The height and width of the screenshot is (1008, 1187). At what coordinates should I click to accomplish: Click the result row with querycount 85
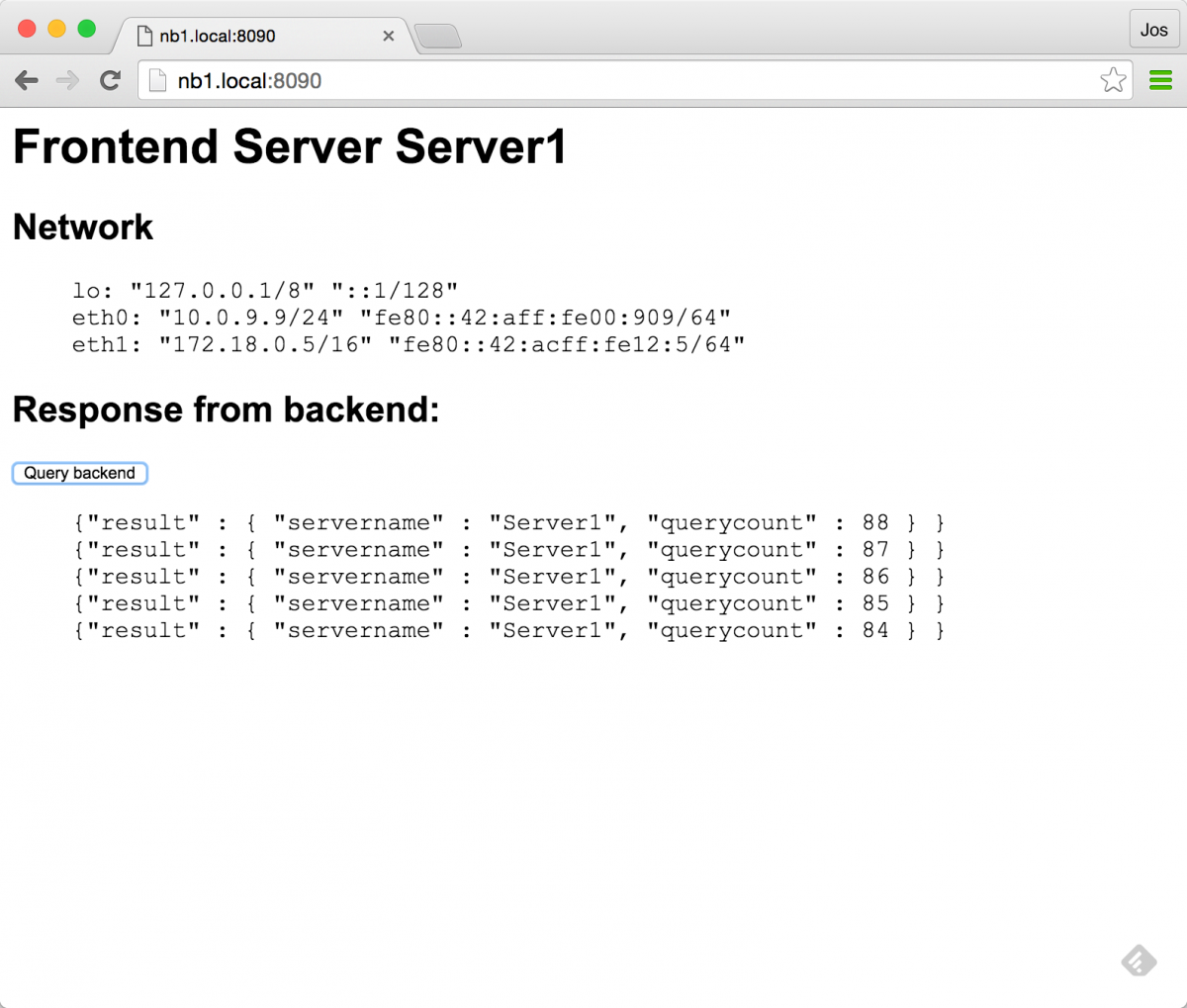click(x=509, y=603)
